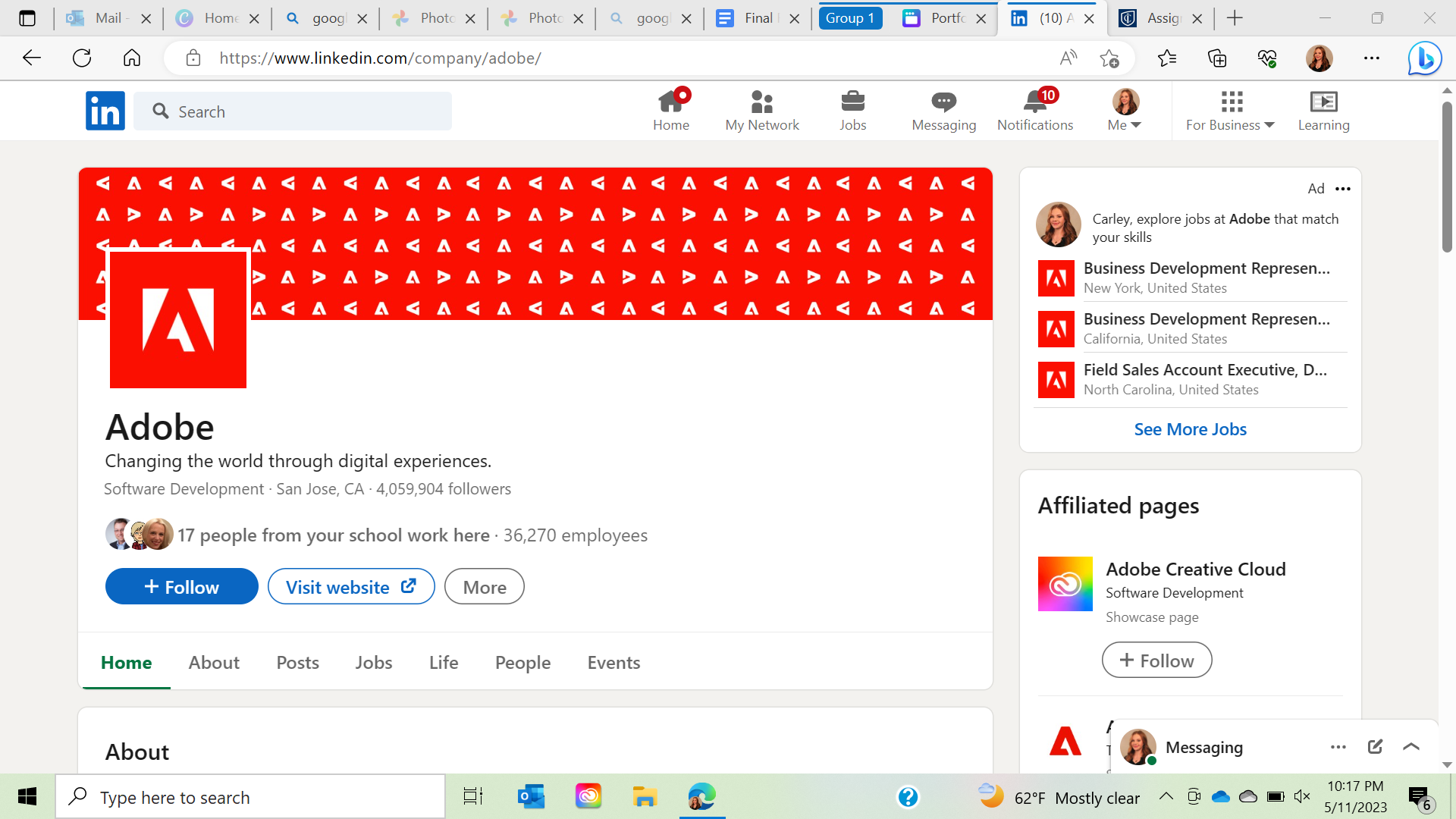
Task: Open My Network icon
Action: point(761,111)
